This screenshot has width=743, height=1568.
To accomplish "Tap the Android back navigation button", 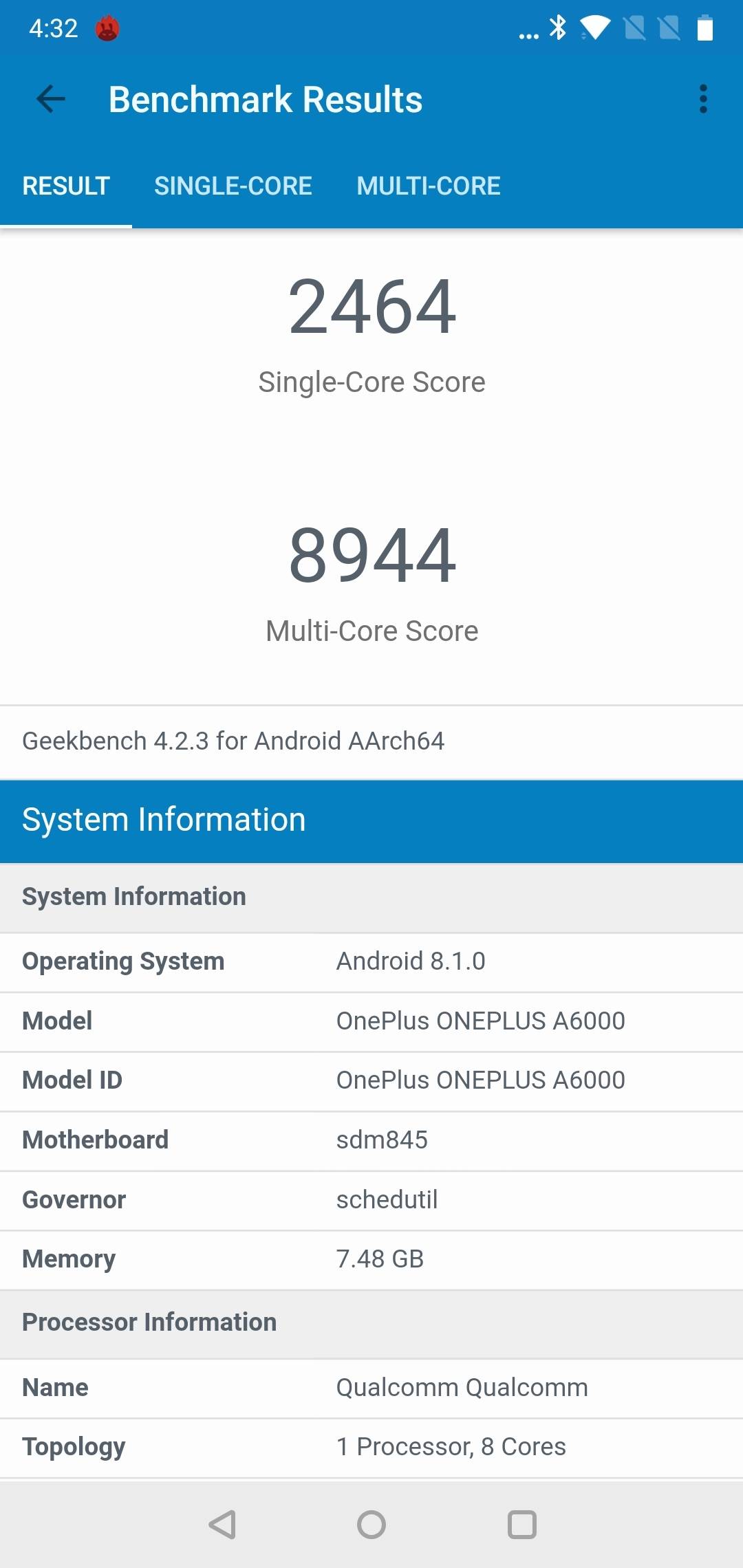I will pyautogui.click(x=222, y=1525).
